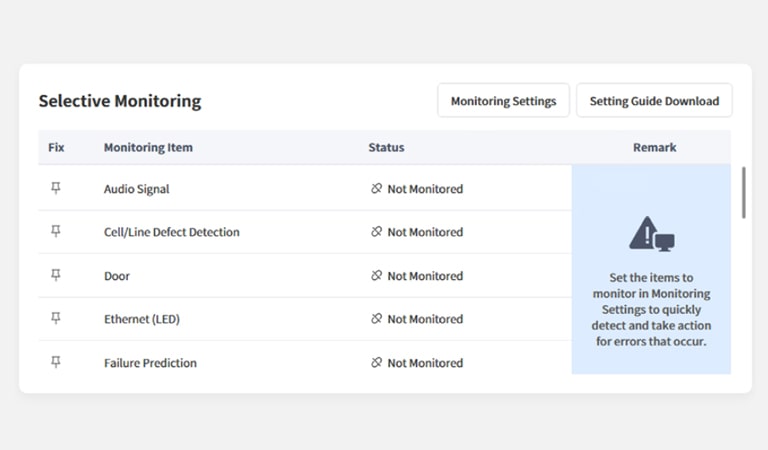Click the Status column header
Image resolution: width=768 pixels, height=450 pixels.
pos(386,147)
